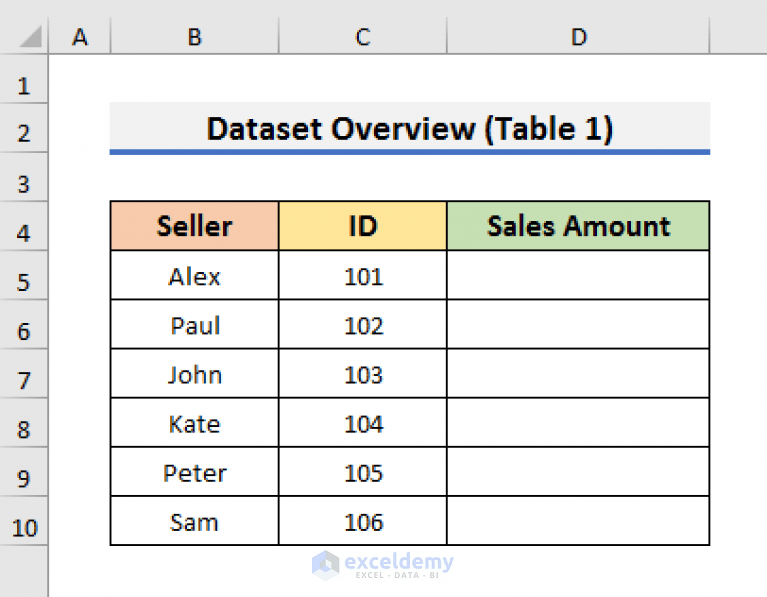Select column D header
Screen dimensions: 767x597
[578, 36]
